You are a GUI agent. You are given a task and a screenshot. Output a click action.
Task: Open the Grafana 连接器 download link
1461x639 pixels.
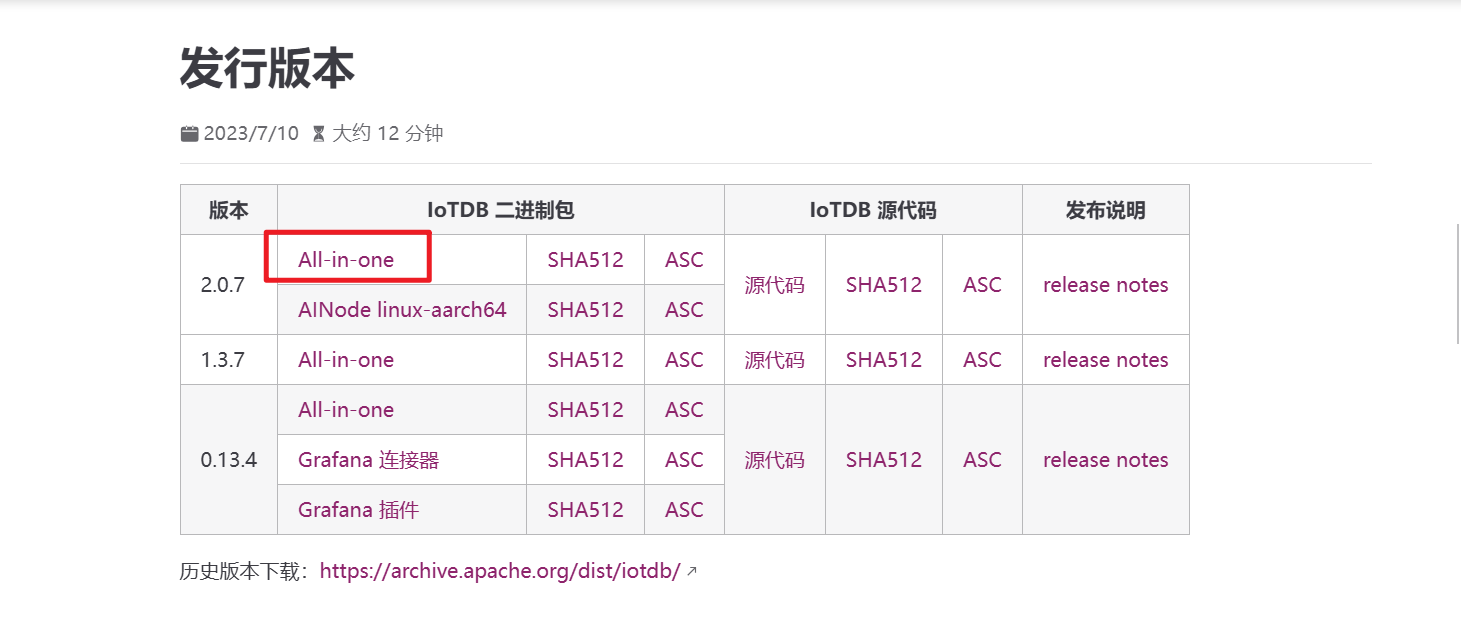click(368, 460)
